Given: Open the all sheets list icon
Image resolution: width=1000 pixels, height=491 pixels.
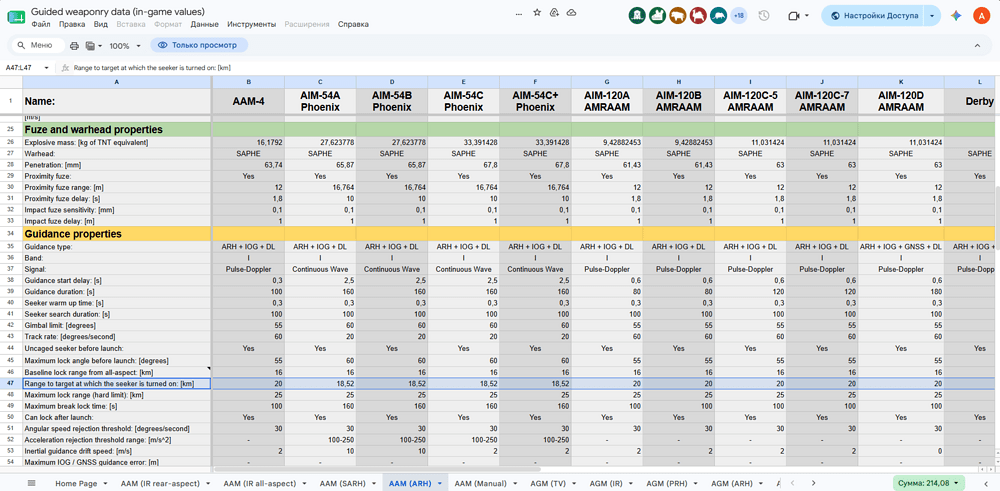Looking at the screenshot, I should tap(32, 483).
